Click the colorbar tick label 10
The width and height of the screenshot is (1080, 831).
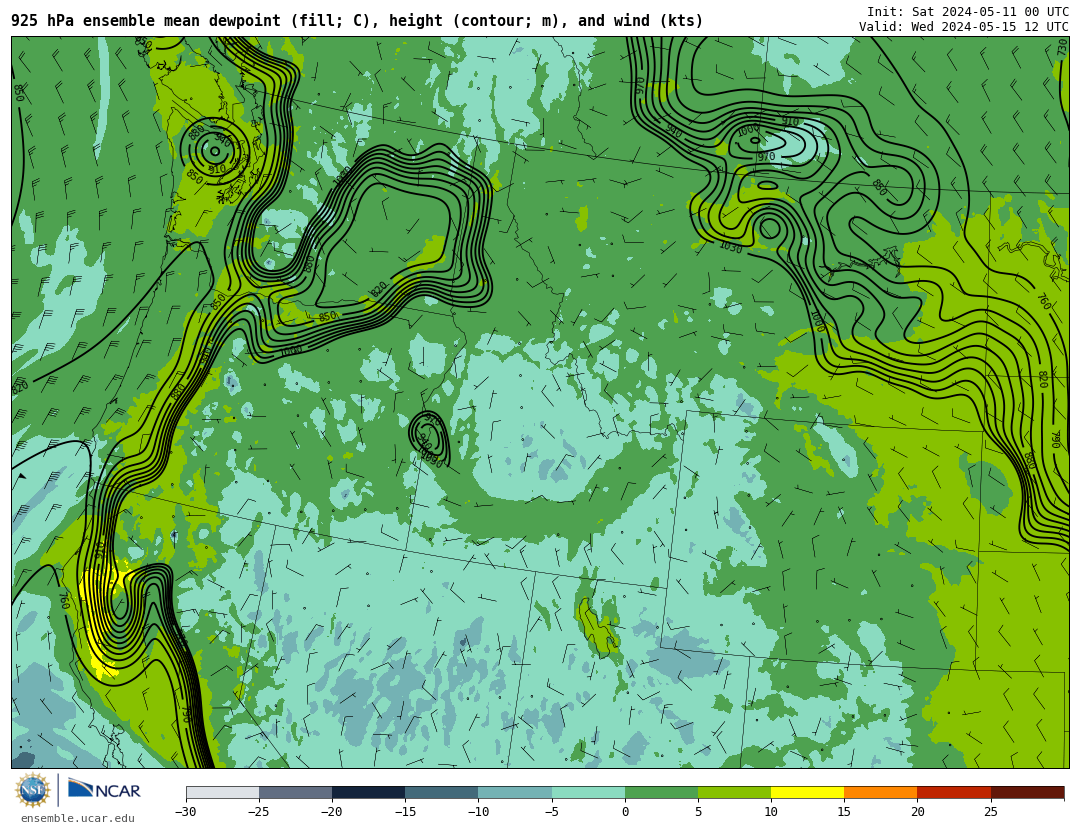(x=771, y=812)
